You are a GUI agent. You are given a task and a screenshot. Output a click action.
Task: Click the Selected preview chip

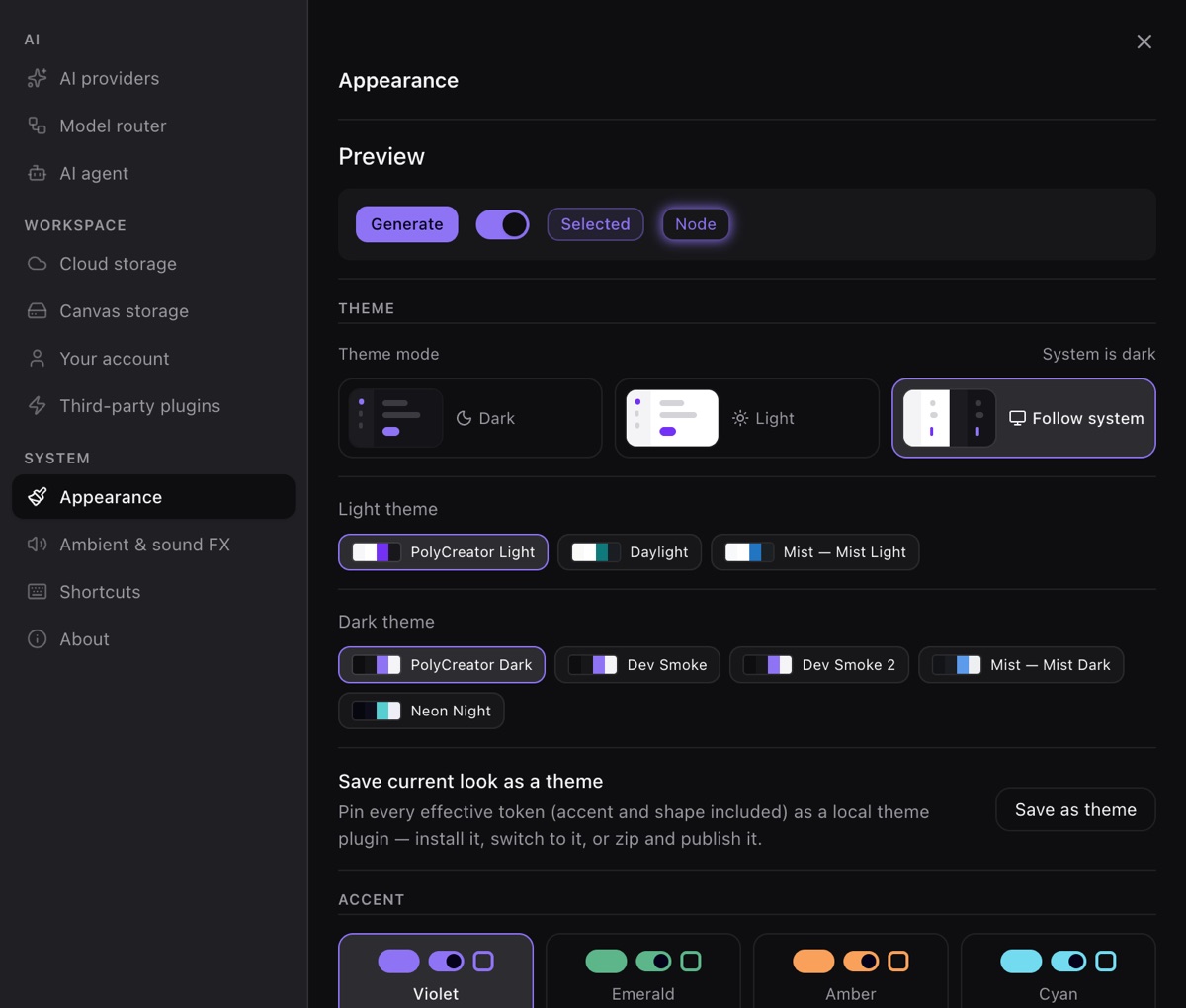coord(595,224)
